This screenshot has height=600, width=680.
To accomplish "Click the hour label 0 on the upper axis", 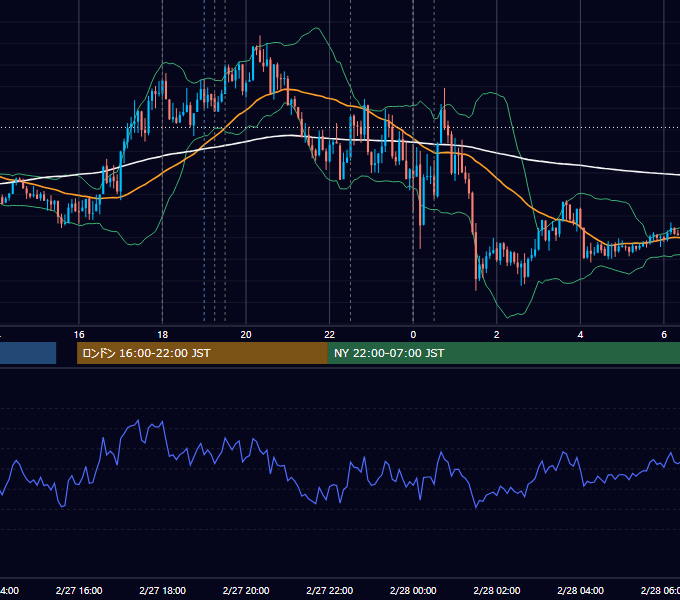I will pos(413,335).
